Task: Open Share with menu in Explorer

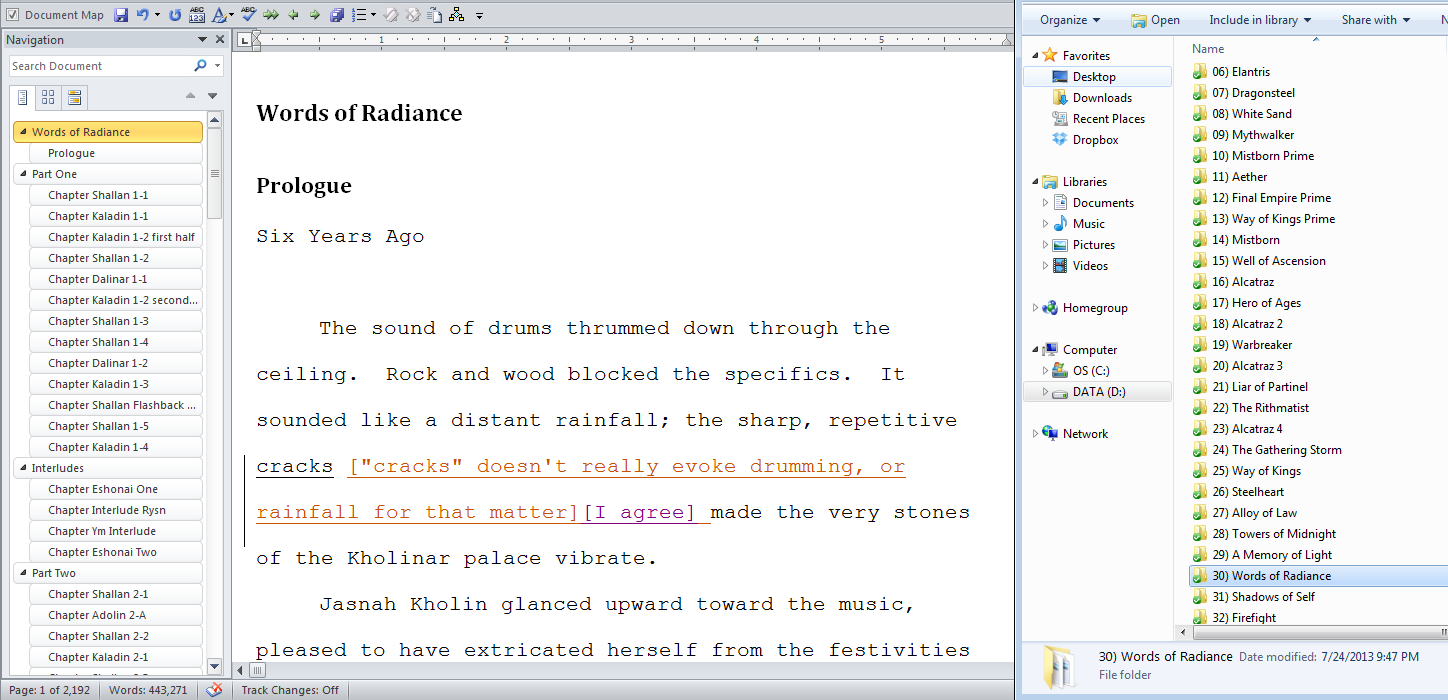Action: tap(1375, 20)
